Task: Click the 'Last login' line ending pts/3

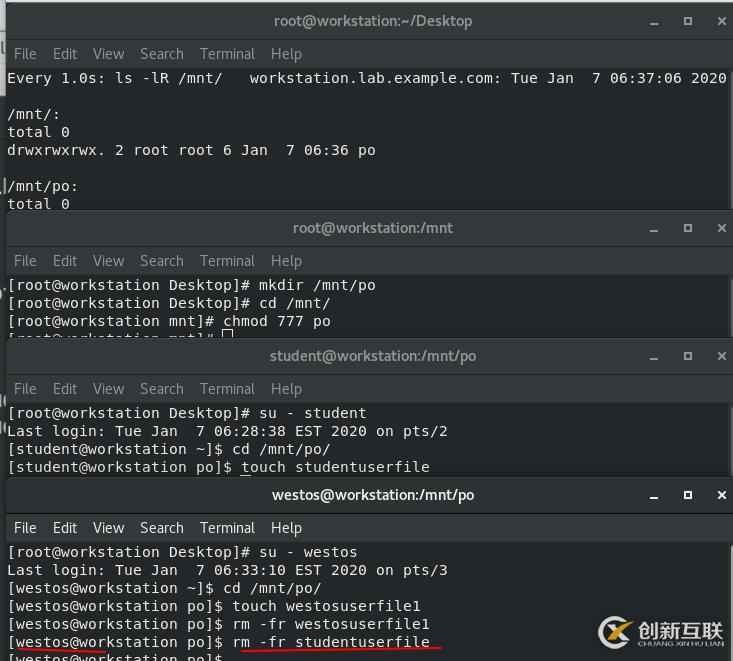Action: (x=227, y=570)
